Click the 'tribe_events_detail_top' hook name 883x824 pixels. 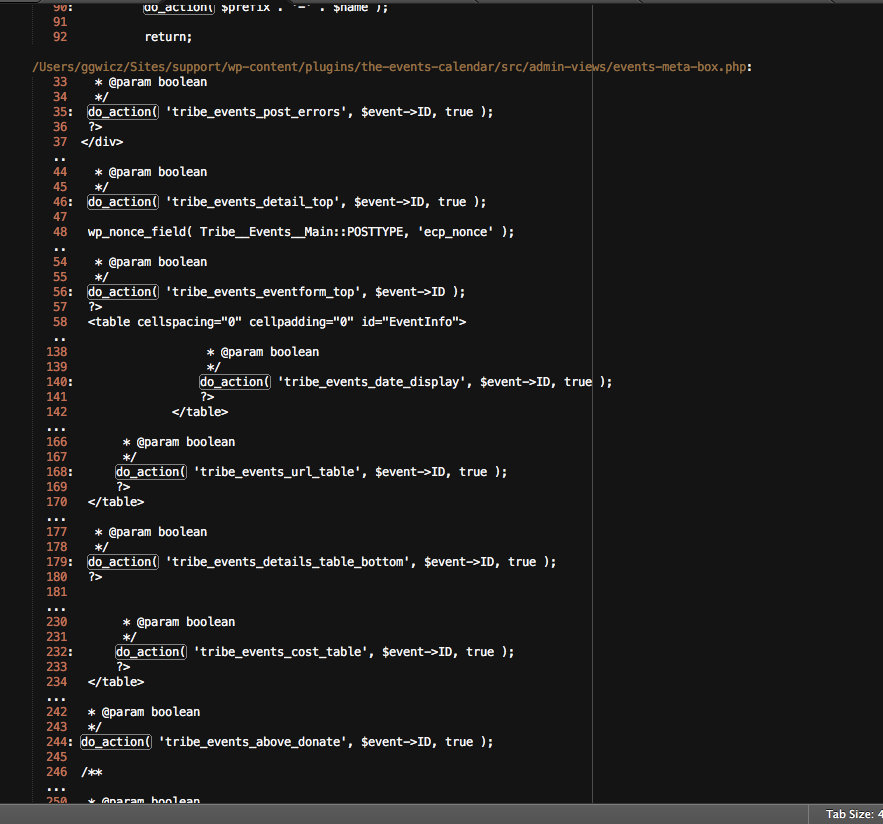pyautogui.click(x=252, y=202)
